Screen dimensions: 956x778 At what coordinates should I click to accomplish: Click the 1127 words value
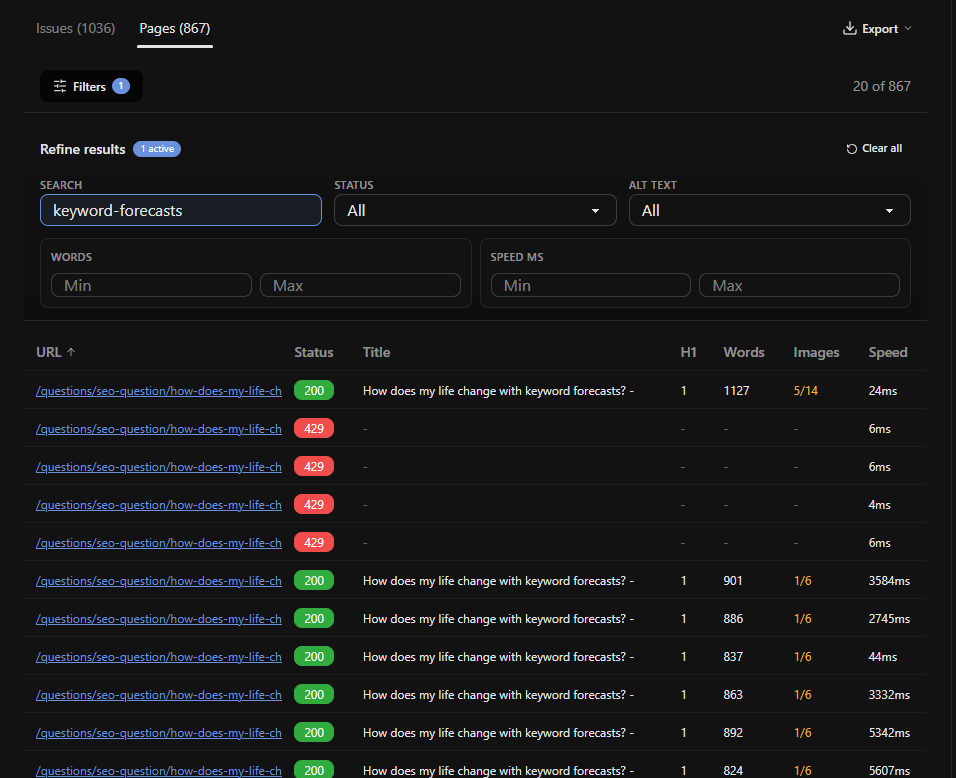click(736, 391)
